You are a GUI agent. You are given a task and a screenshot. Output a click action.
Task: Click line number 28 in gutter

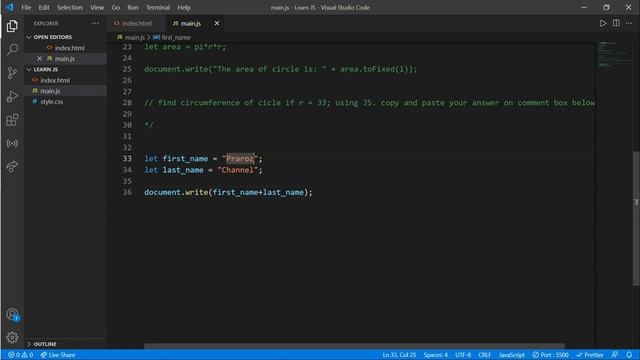127,102
